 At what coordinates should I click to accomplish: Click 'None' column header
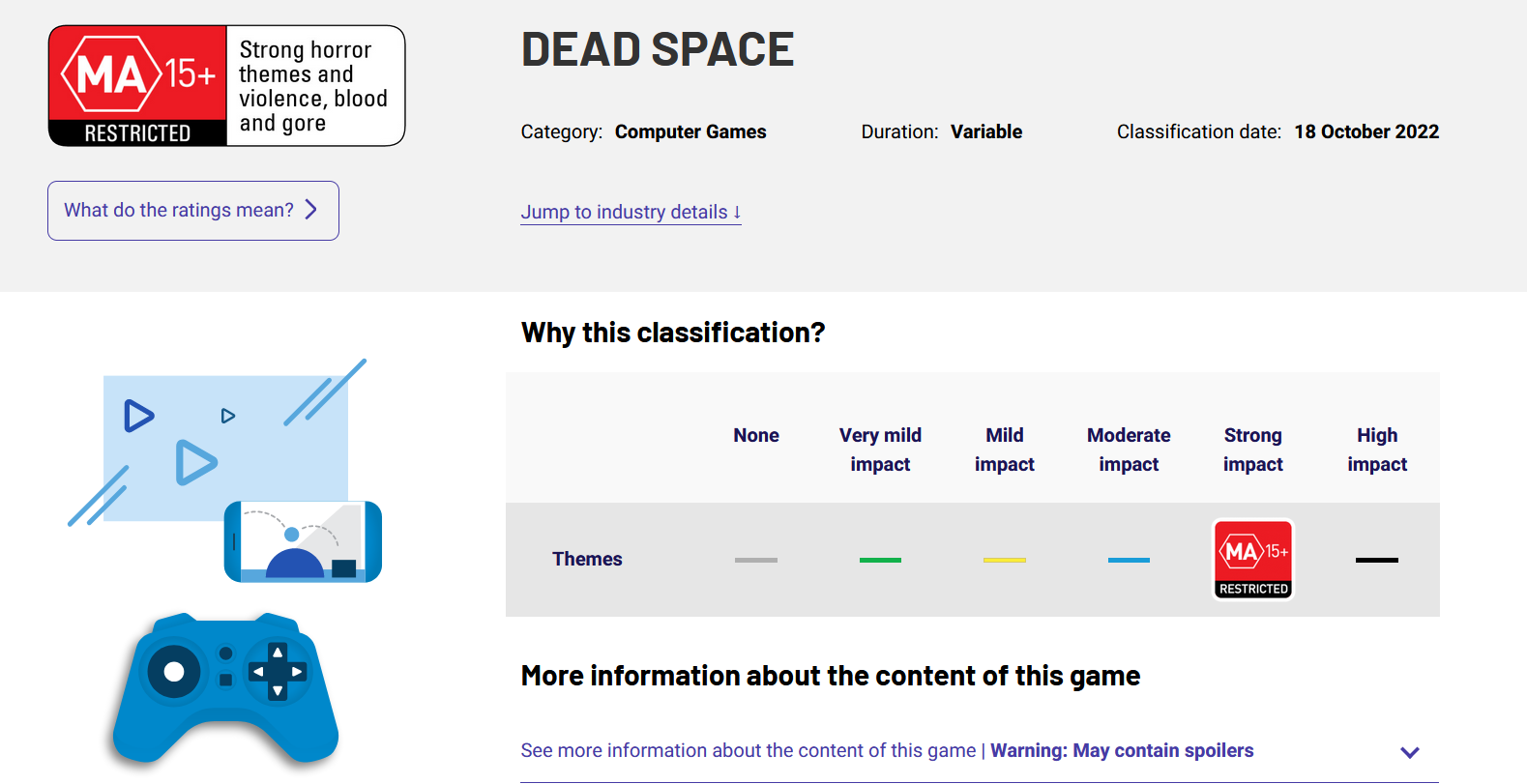click(x=756, y=435)
